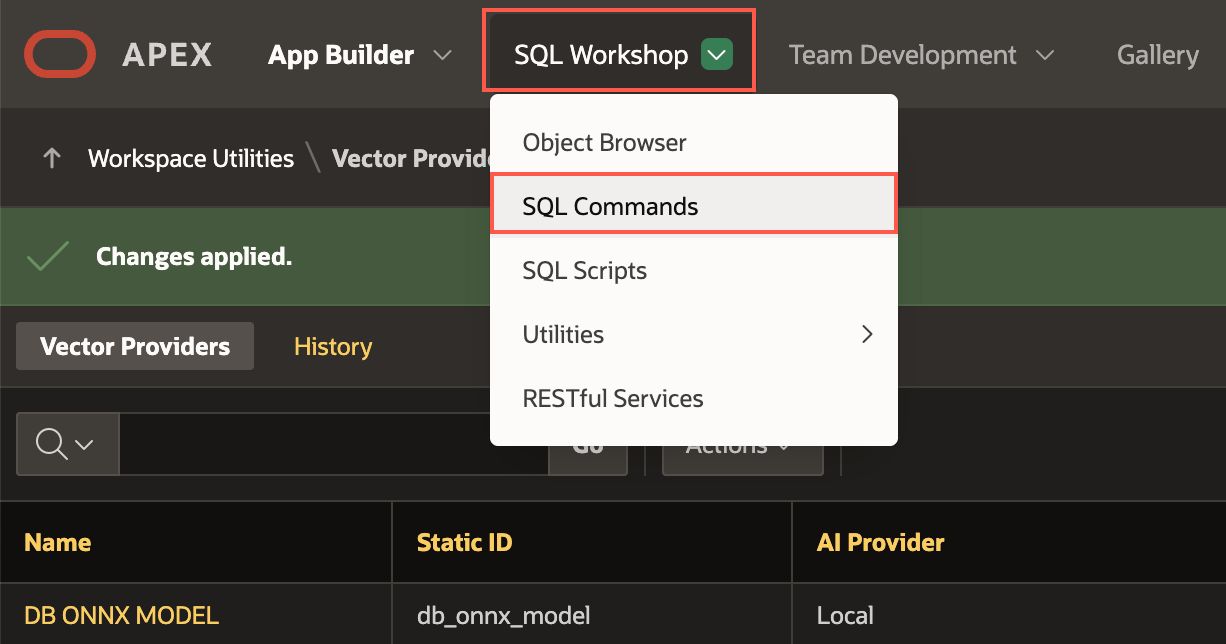The height and width of the screenshot is (644, 1226).
Task: Sort by the Name column header
Action: 58,542
